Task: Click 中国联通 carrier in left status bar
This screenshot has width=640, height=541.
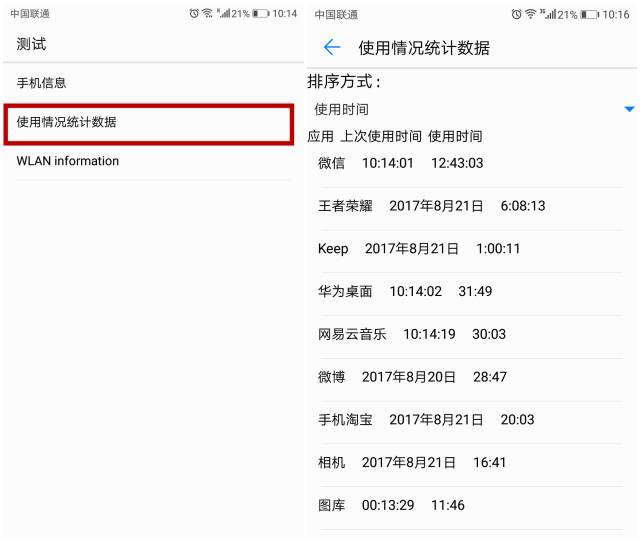Action: click(x=30, y=14)
